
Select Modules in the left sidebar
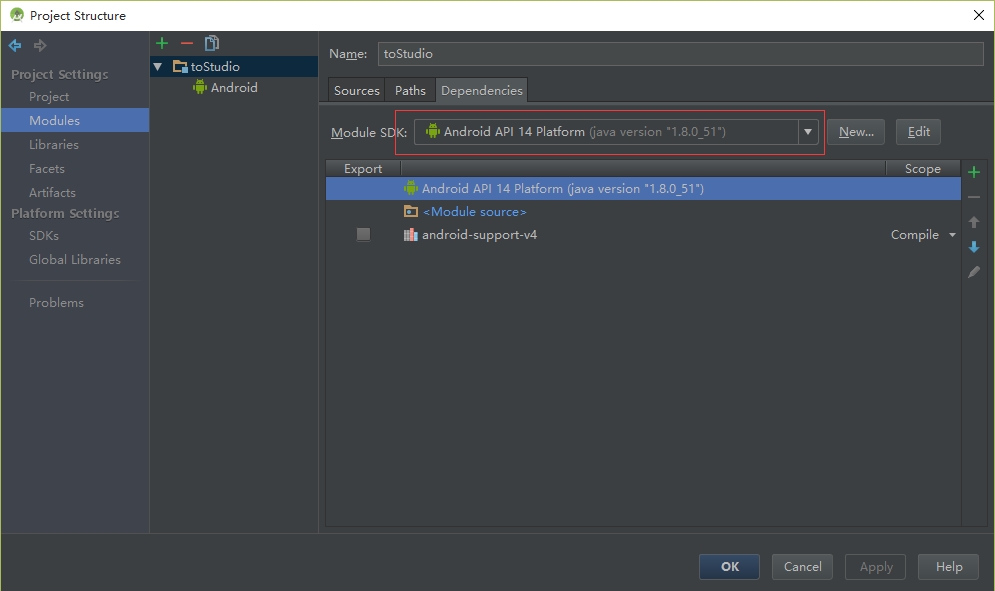[x=75, y=120]
